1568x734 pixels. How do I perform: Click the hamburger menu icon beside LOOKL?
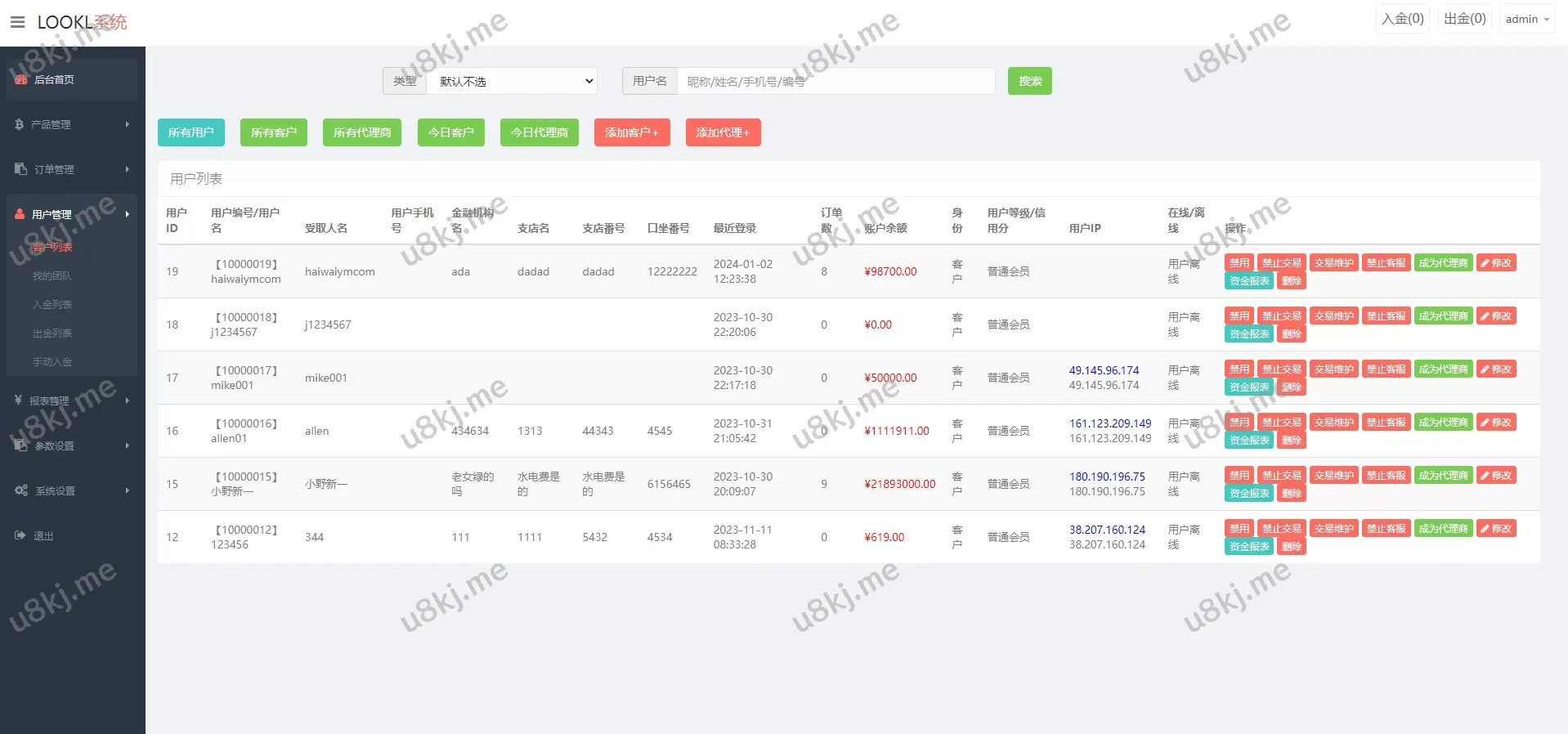[17, 22]
